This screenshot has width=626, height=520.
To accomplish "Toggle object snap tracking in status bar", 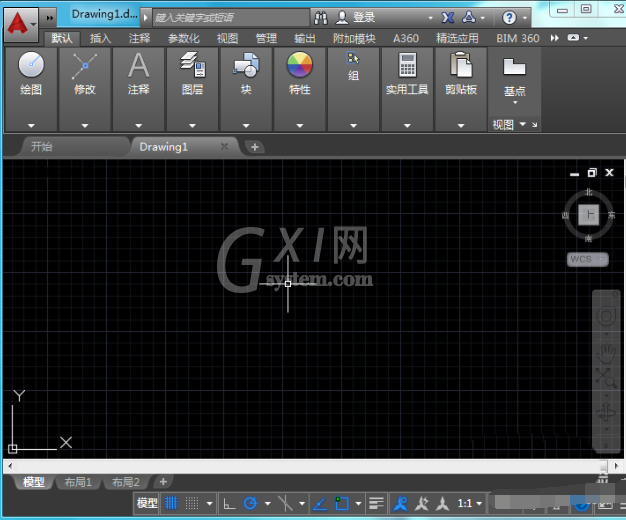I will [x=320, y=504].
